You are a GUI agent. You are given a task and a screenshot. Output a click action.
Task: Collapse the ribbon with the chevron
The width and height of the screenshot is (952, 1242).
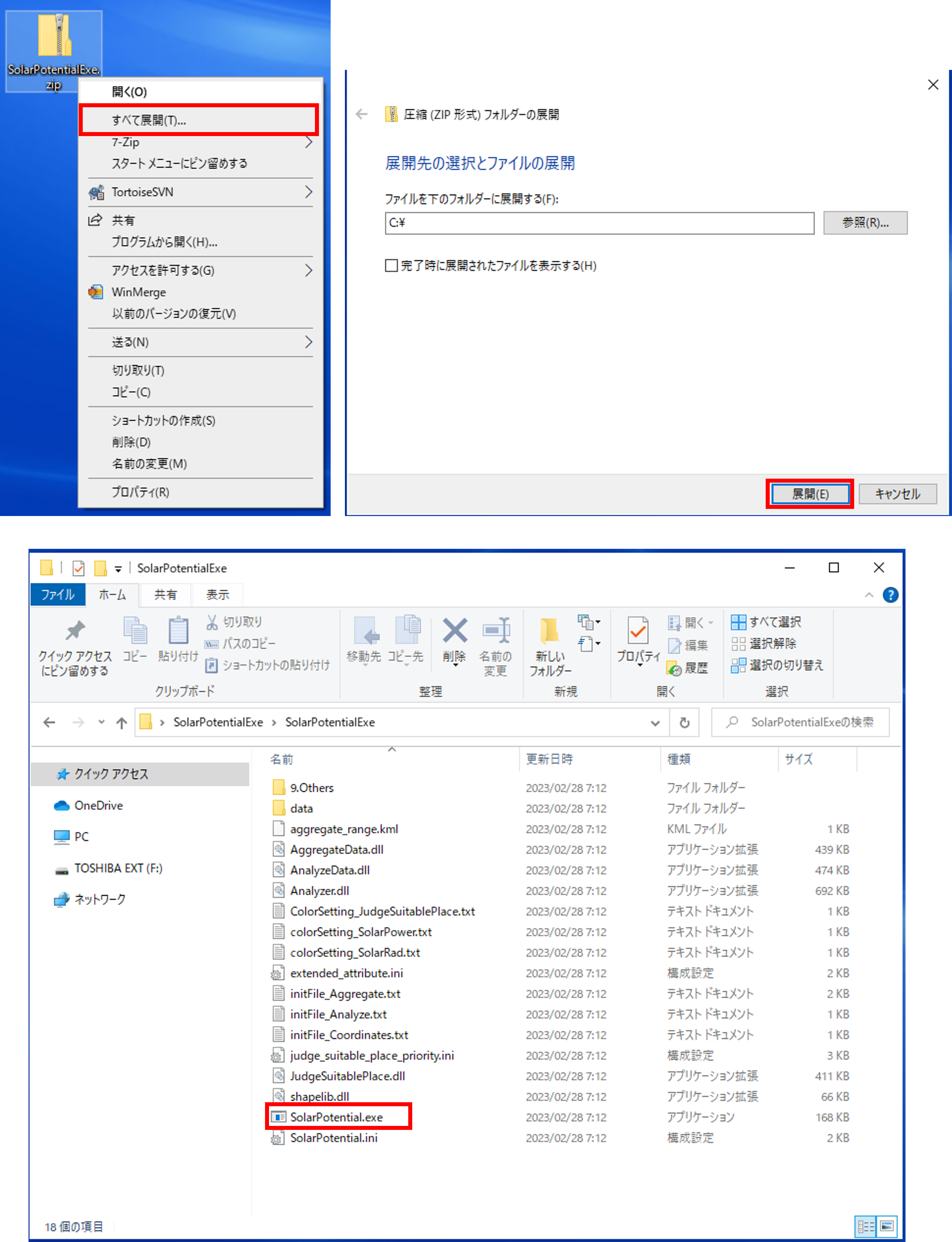click(869, 595)
